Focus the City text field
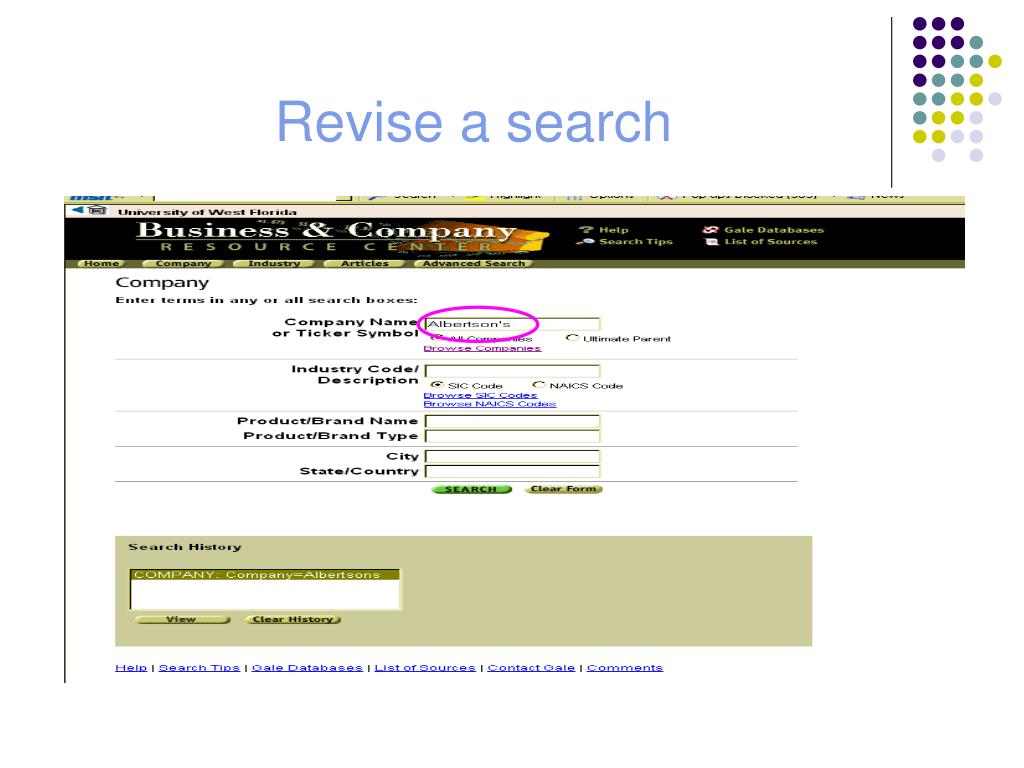Screen dimensions: 1024x768 [x=512, y=456]
